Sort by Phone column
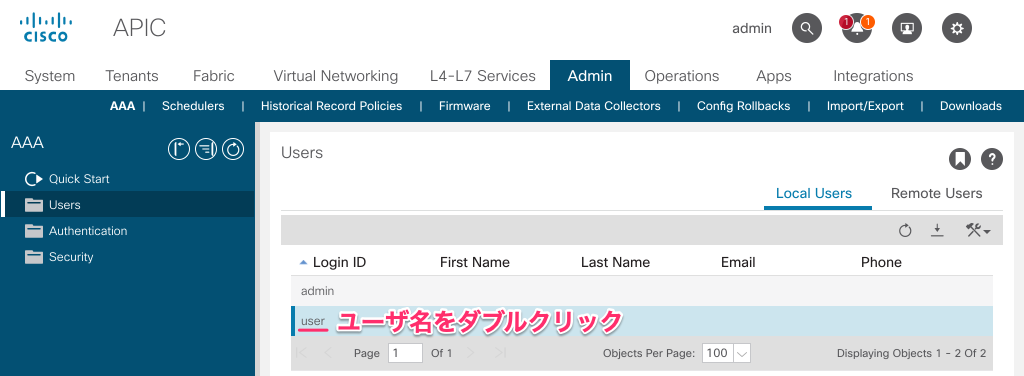1024x376 pixels. 881,262
